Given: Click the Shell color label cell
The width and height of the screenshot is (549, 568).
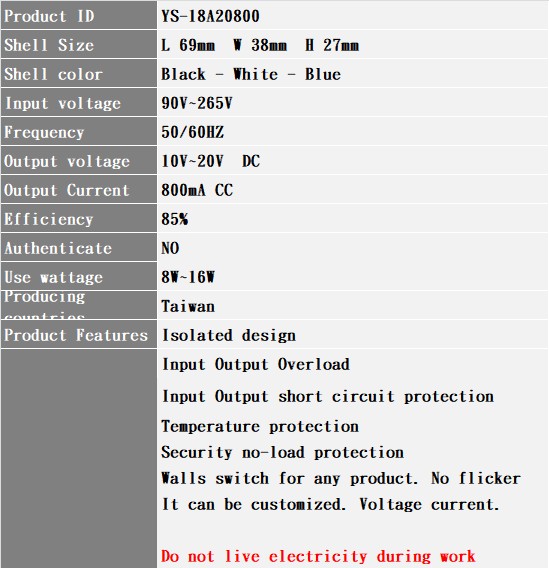Looking at the screenshot, I should [x=79, y=73].
